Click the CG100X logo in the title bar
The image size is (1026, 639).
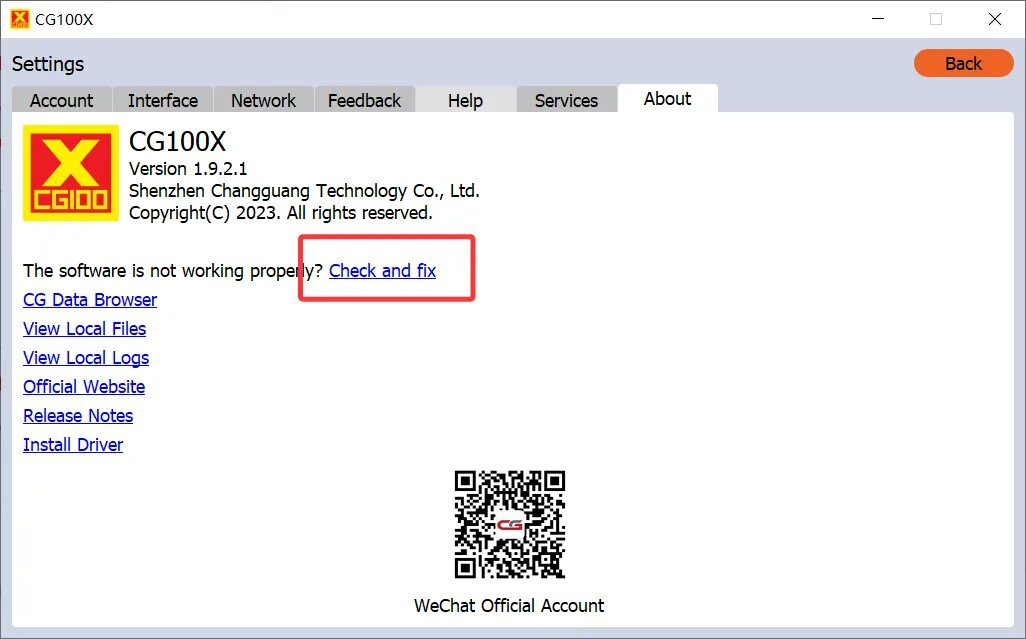[20, 19]
